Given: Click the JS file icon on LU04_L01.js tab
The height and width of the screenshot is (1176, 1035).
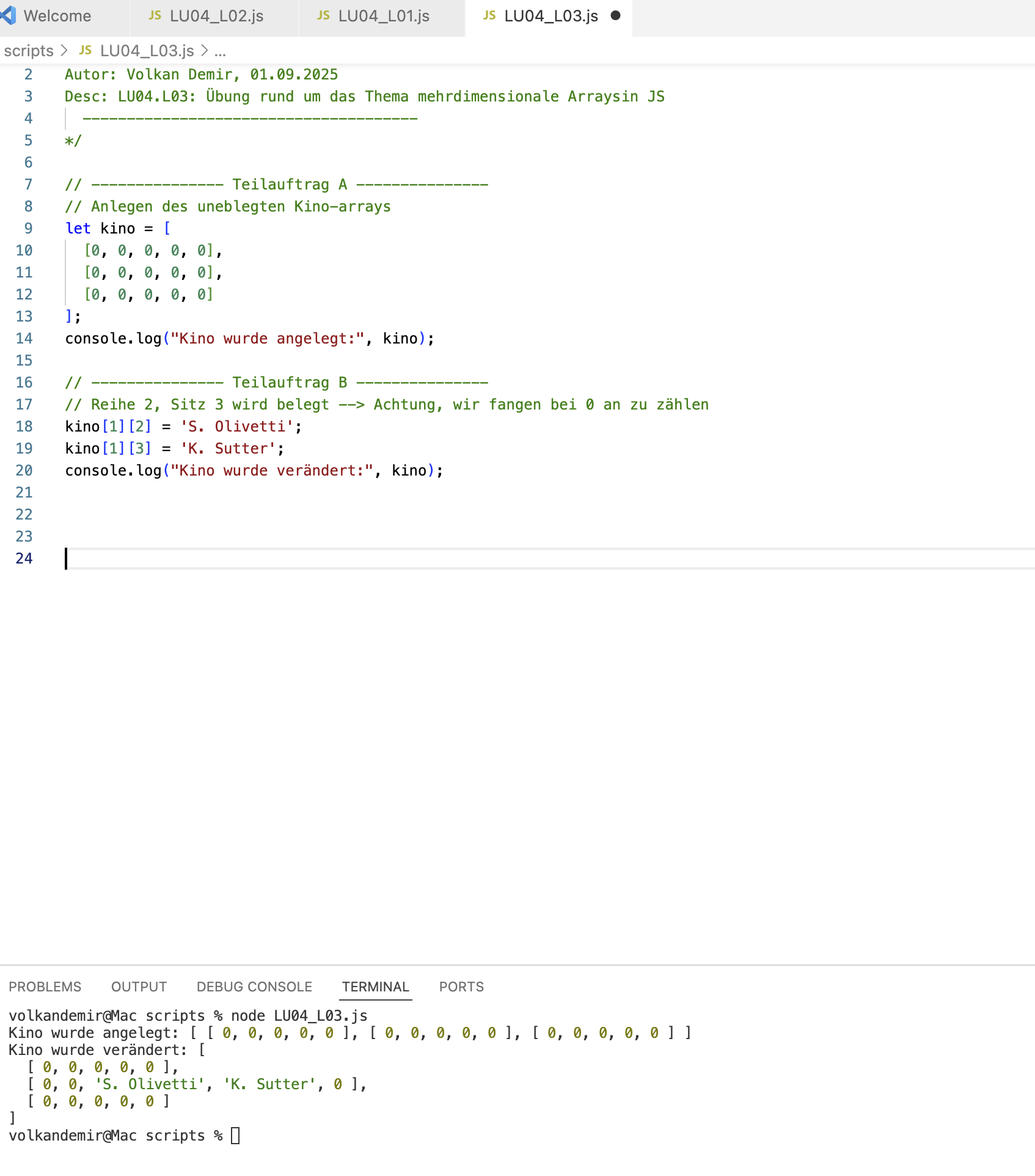Looking at the screenshot, I should 324,15.
